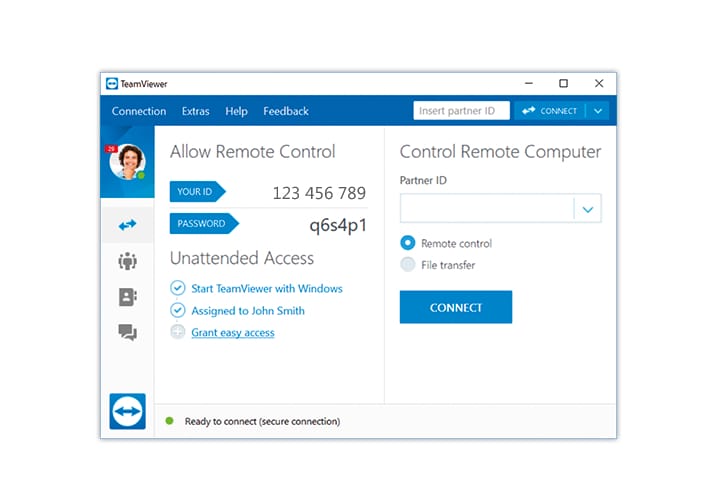
Task: Click the PASSWORD label tag
Action: (204, 223)
